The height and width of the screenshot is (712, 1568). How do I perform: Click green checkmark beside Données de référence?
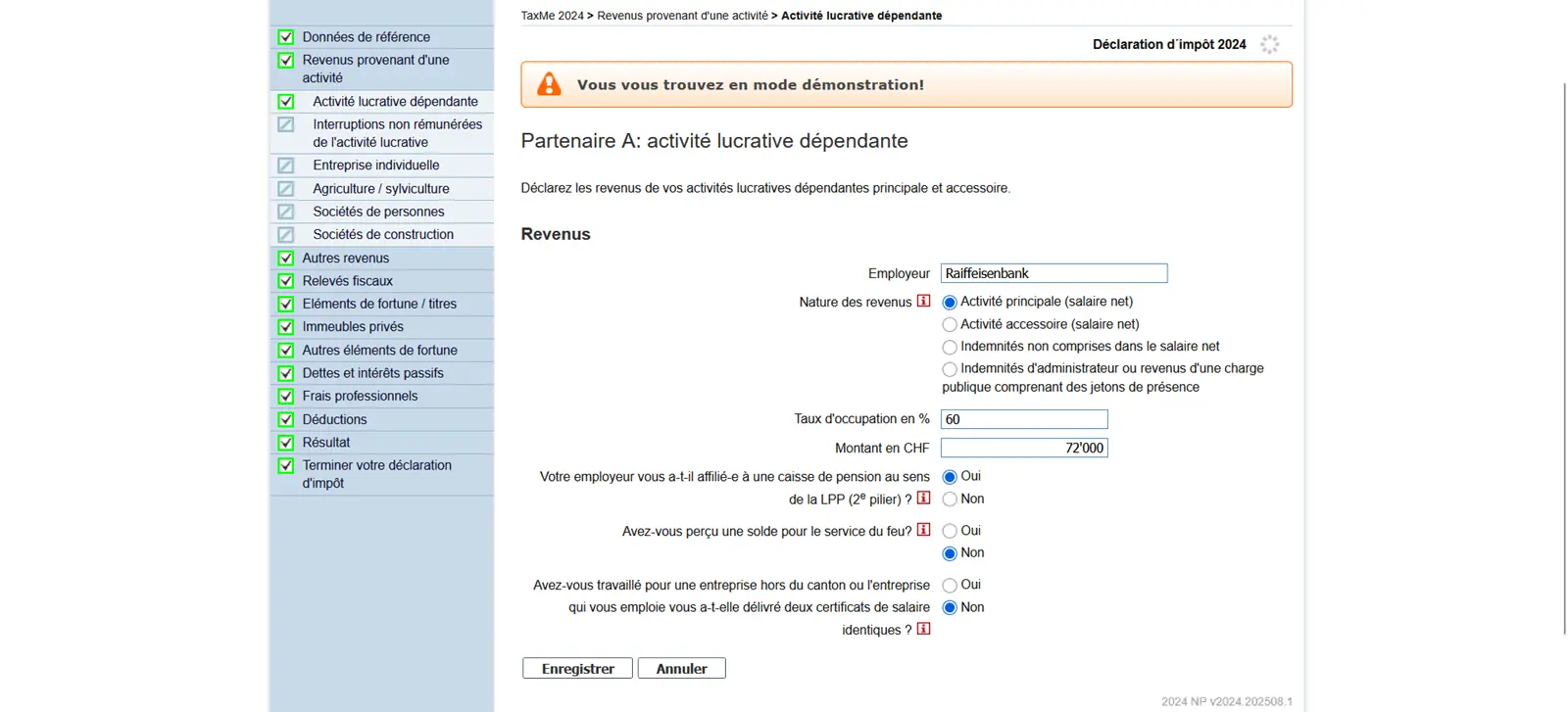coord(286,37)
